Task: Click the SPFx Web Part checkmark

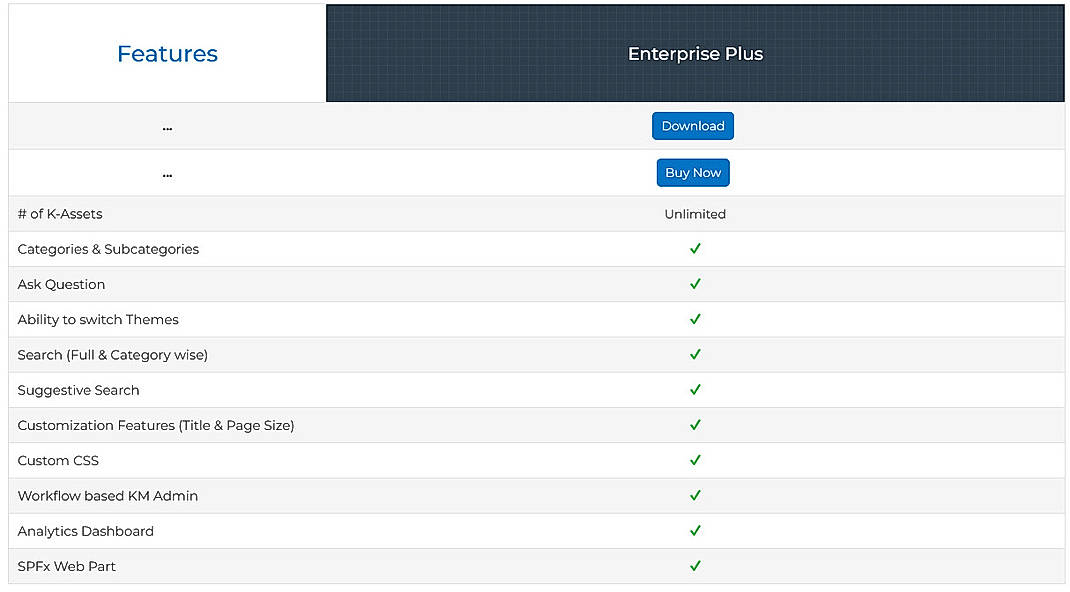Action: 695,566
